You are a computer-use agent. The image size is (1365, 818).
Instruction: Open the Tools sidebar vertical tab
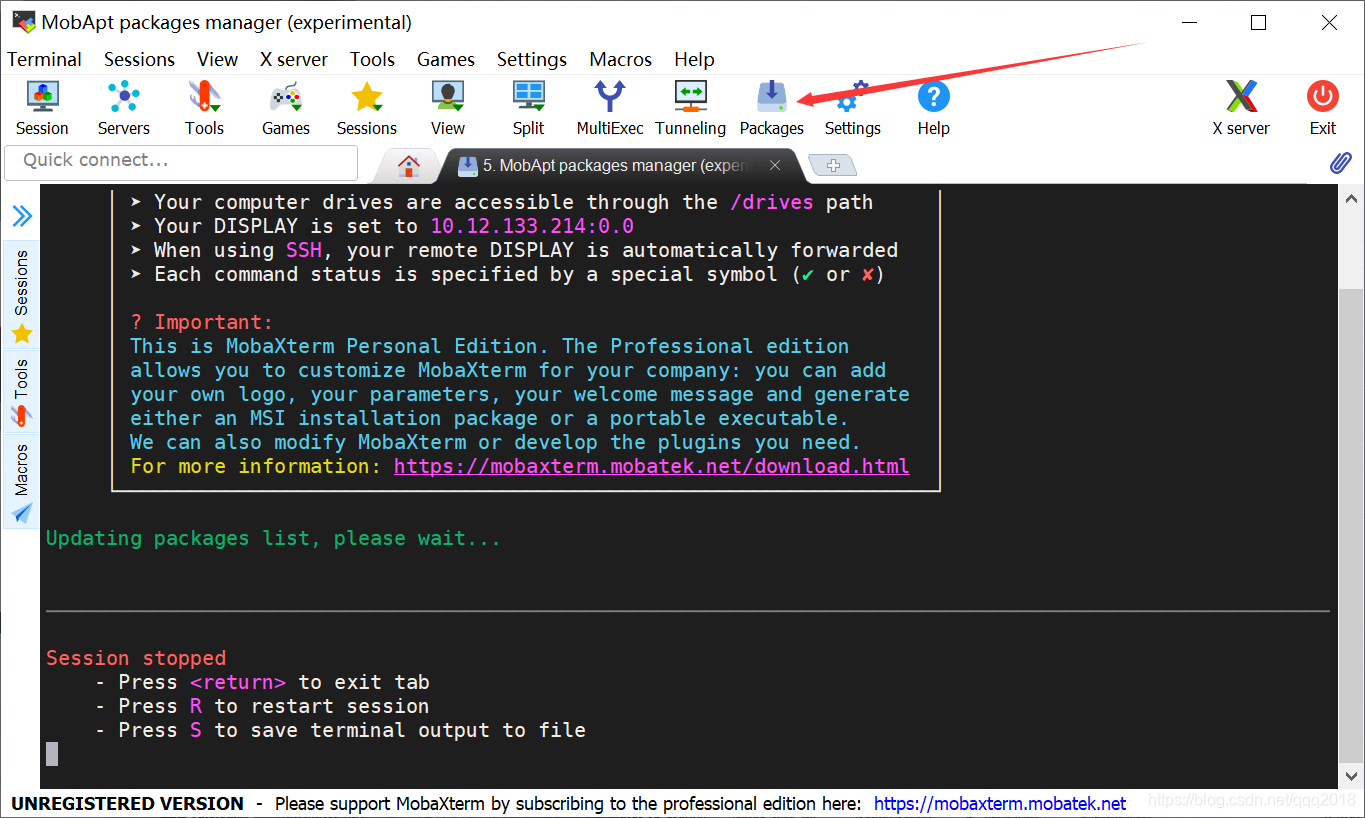pos(21,392)
